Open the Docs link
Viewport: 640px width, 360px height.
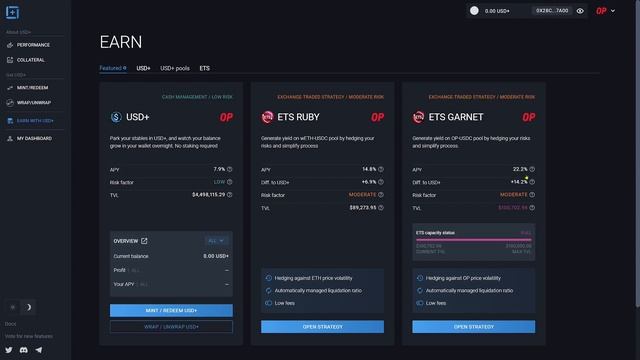(x=11, y=324)
